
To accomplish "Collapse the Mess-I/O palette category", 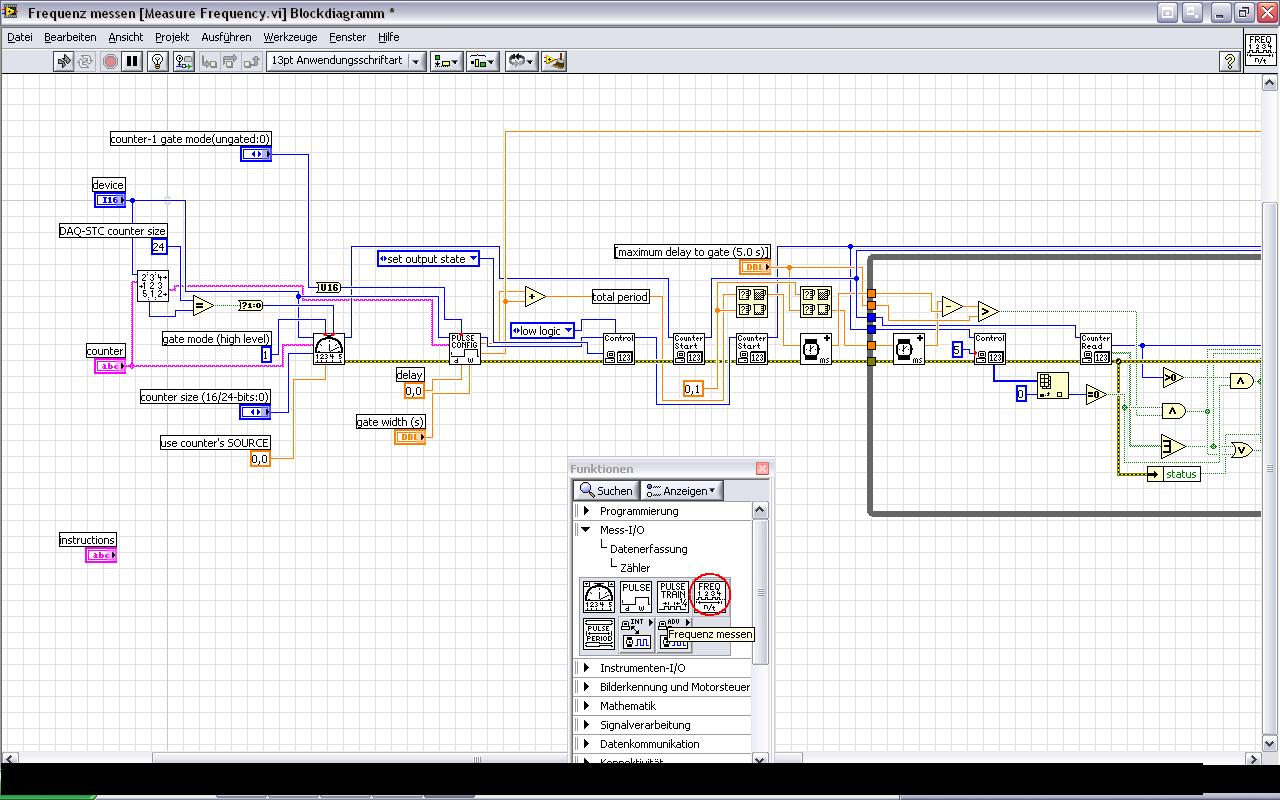I will (x=587, y=530).
